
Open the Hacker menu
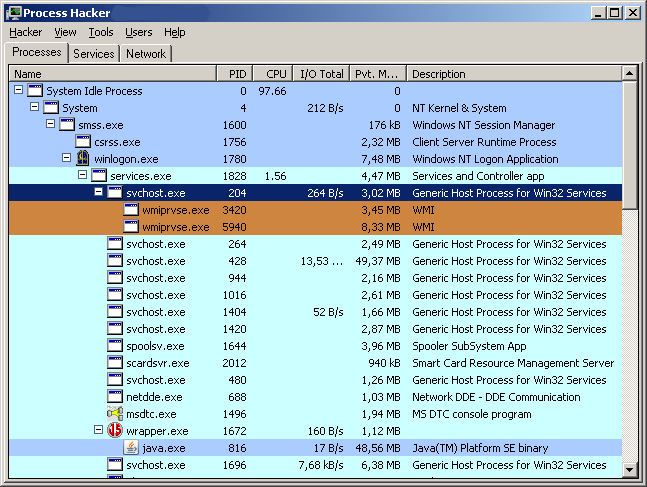26,32
